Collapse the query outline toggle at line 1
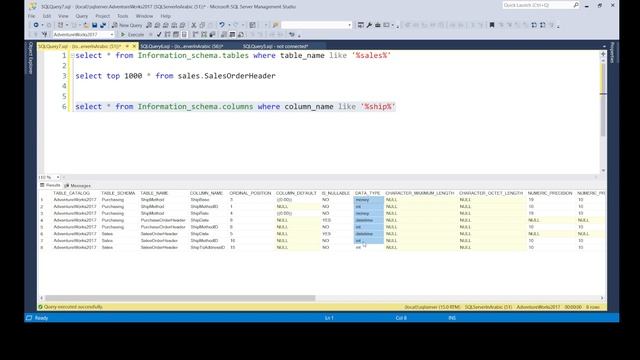The width and height of the screenshot is (640, 360). pos(72,56)
